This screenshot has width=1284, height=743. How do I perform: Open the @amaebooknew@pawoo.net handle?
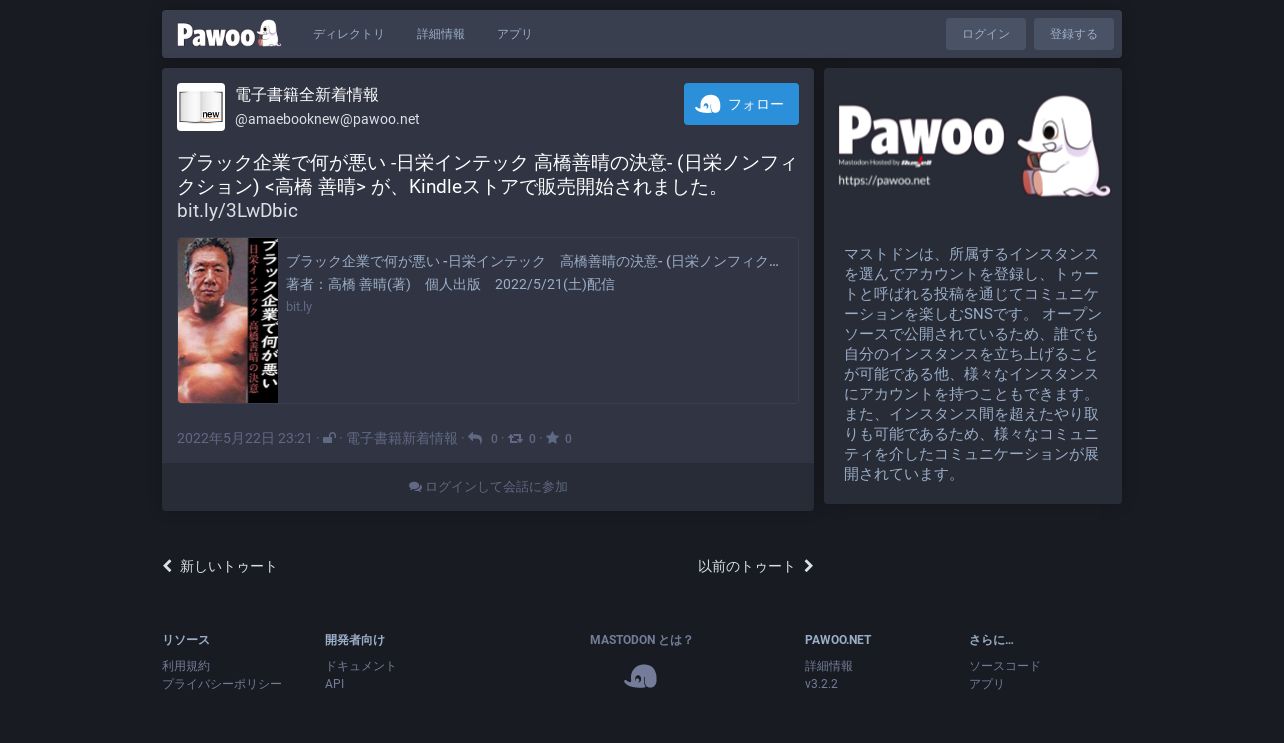(327, 119)
